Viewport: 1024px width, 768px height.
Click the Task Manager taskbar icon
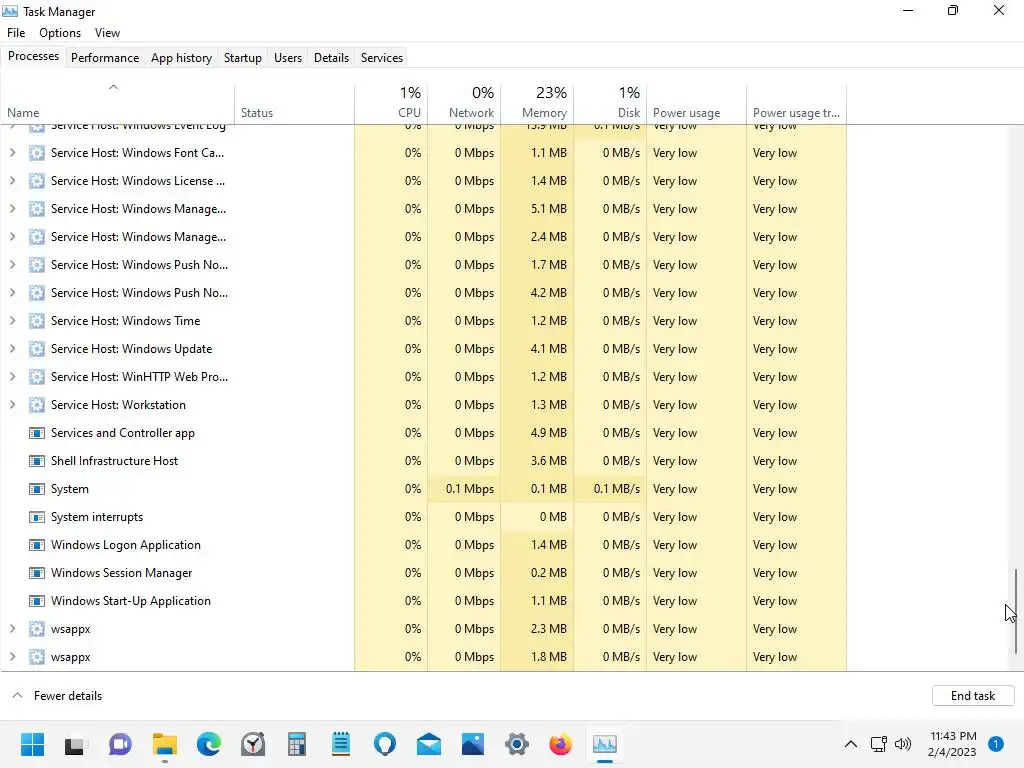pos(605,744)
